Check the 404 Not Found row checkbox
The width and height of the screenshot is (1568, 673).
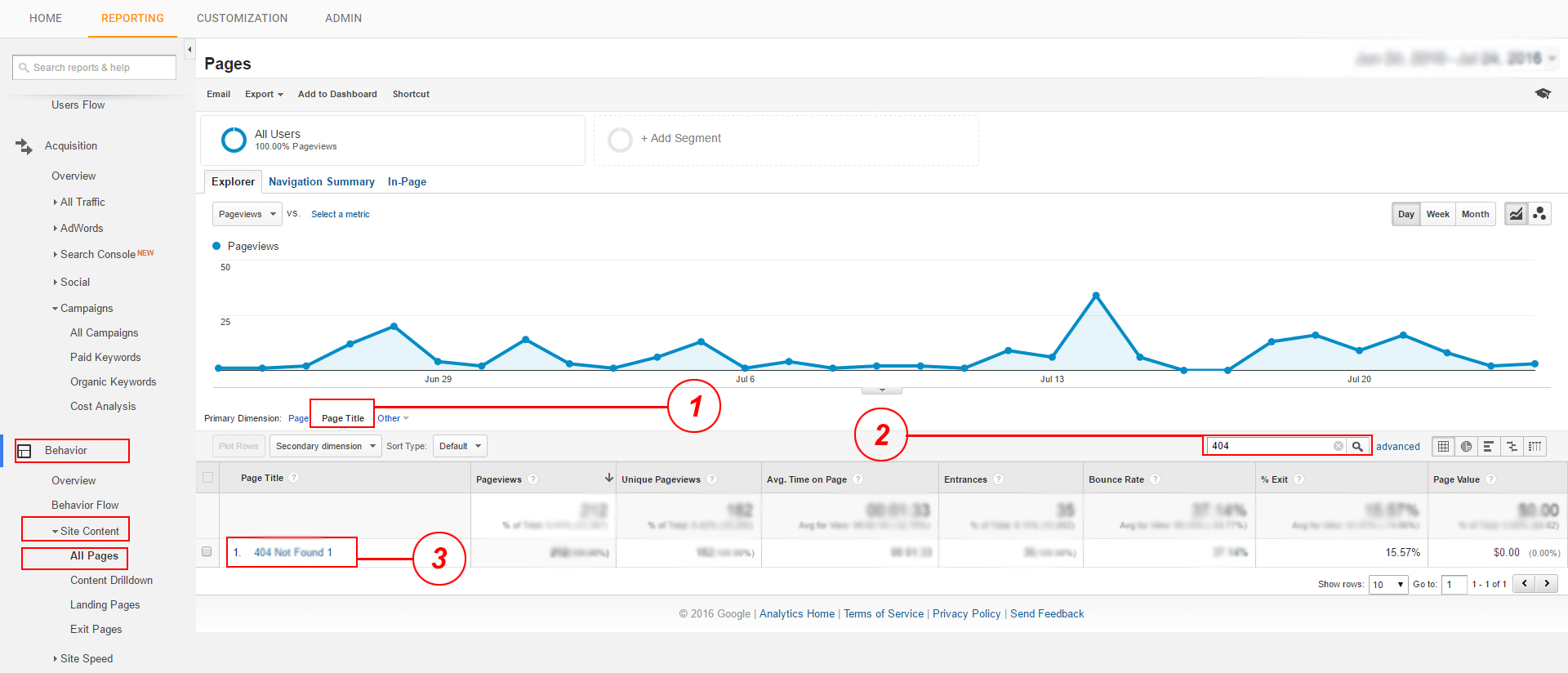tap(207, 552)
